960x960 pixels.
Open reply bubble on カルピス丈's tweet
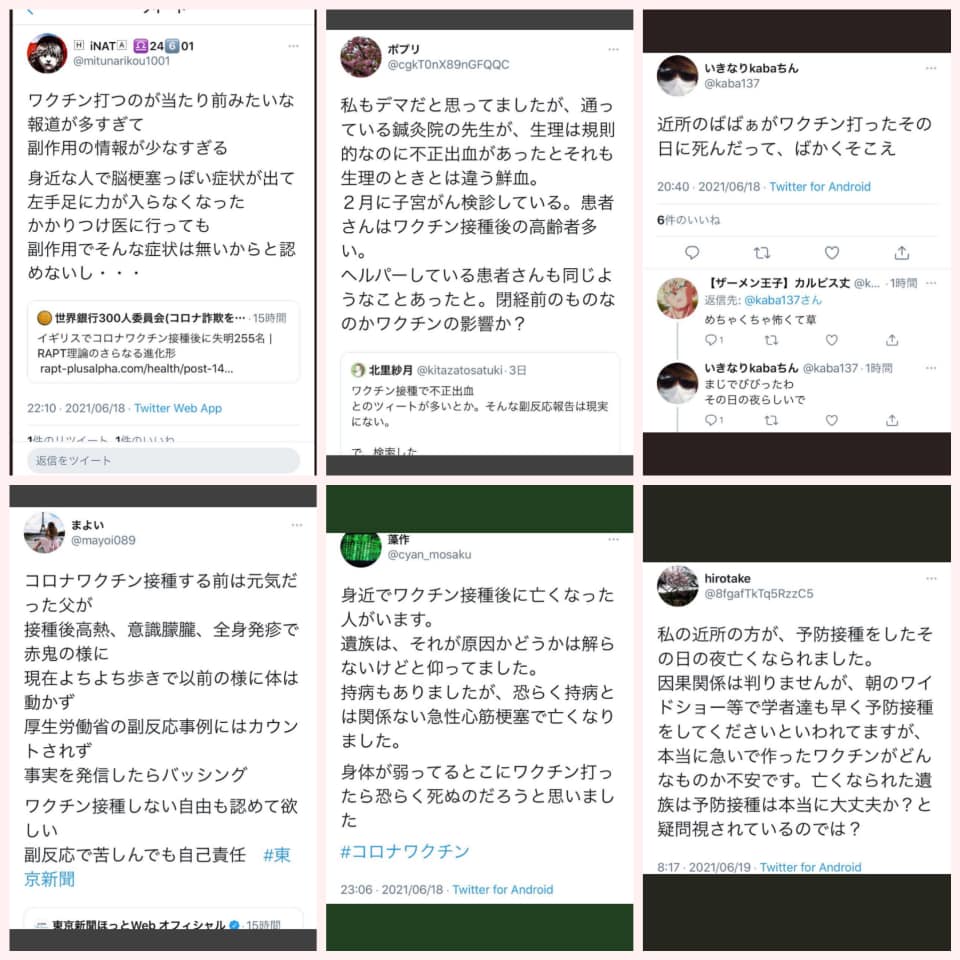click(x=711, y=340)
